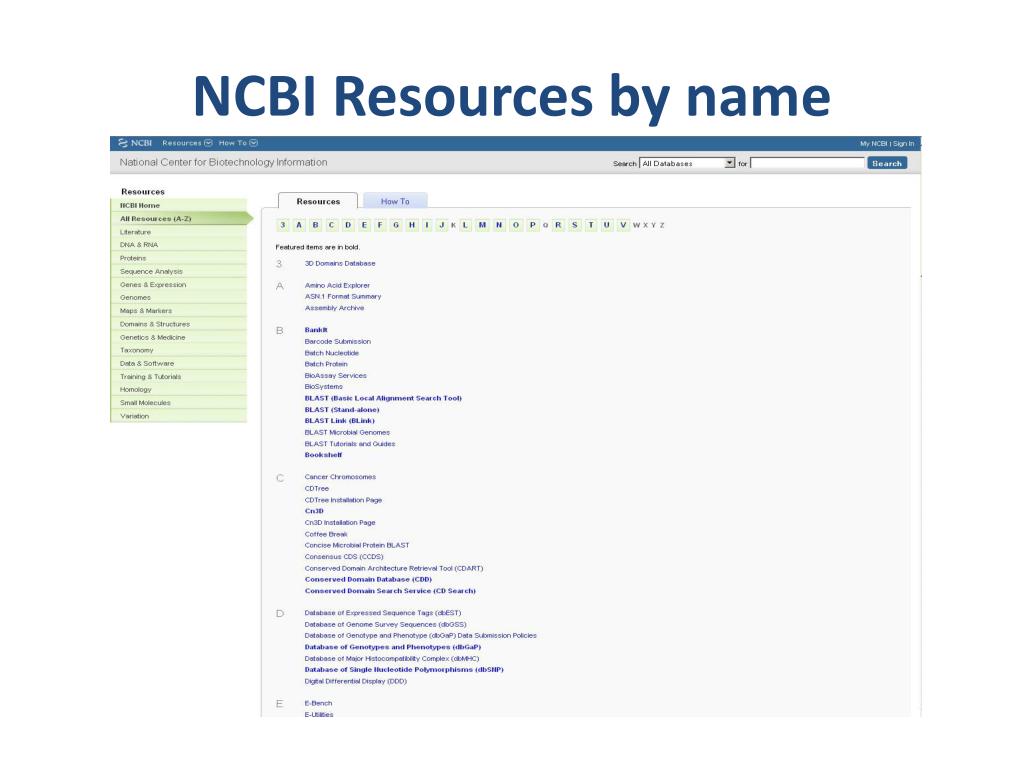This screenshot has height=768, width=1024.
Task: Open Bookshelf link
Action: click(323, 455)
